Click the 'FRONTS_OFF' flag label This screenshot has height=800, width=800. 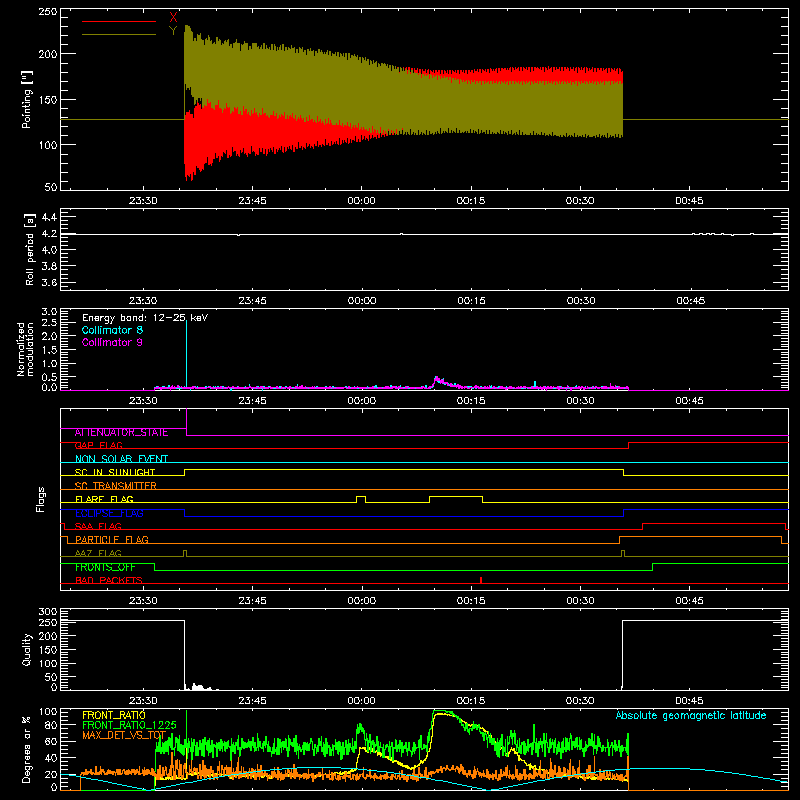[105, 567]
